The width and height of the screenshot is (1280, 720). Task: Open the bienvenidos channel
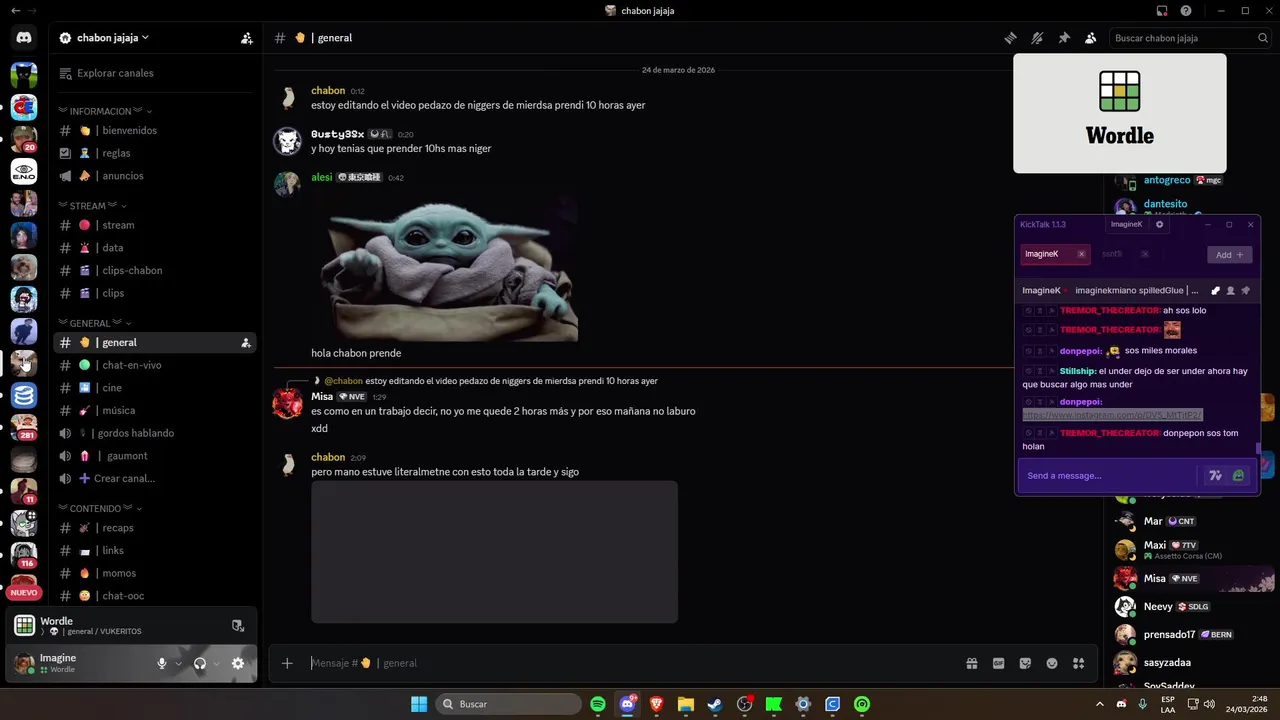coord(154,130)
